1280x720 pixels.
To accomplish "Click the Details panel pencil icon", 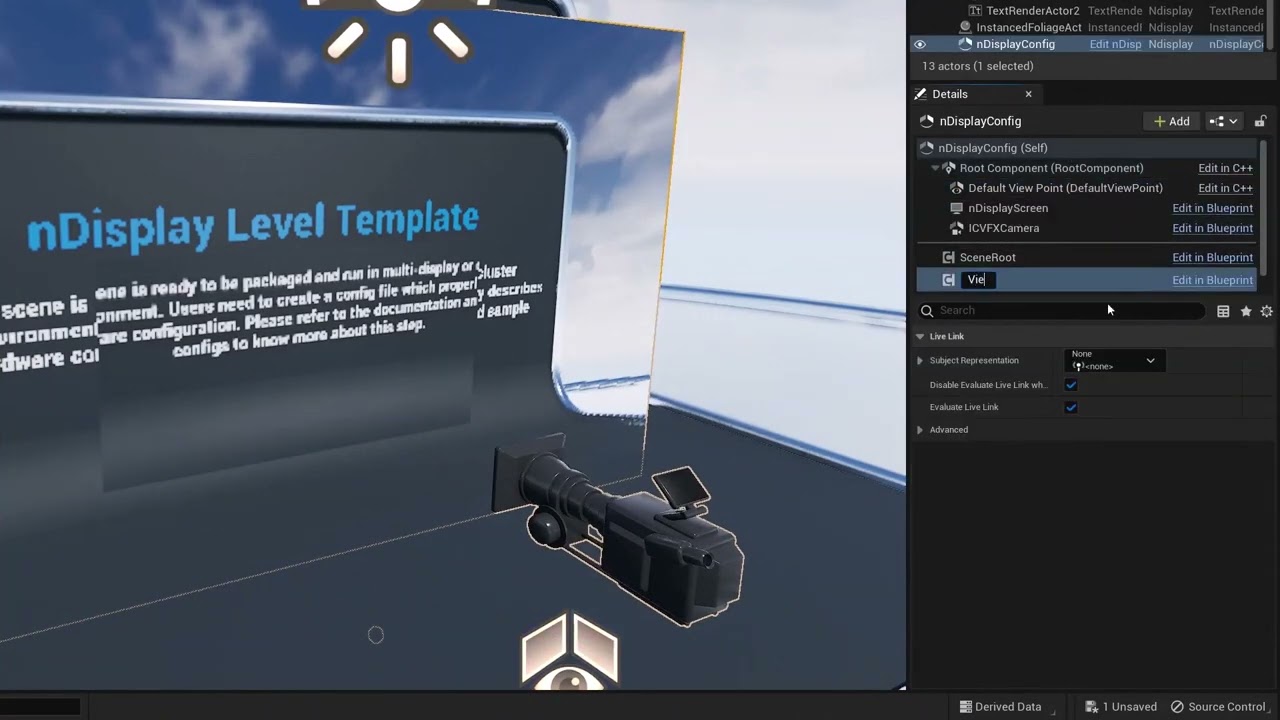I will tap(920, 94).
